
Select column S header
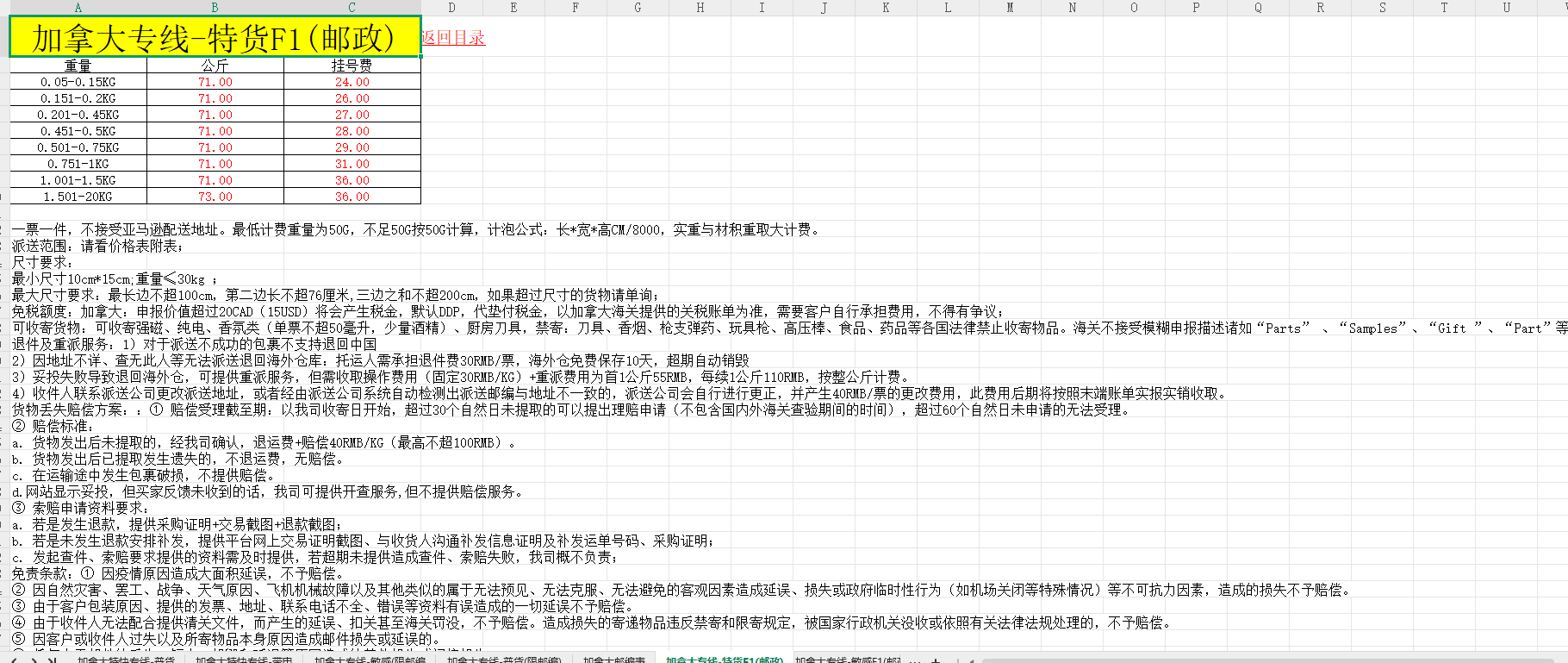[1382, 7]
